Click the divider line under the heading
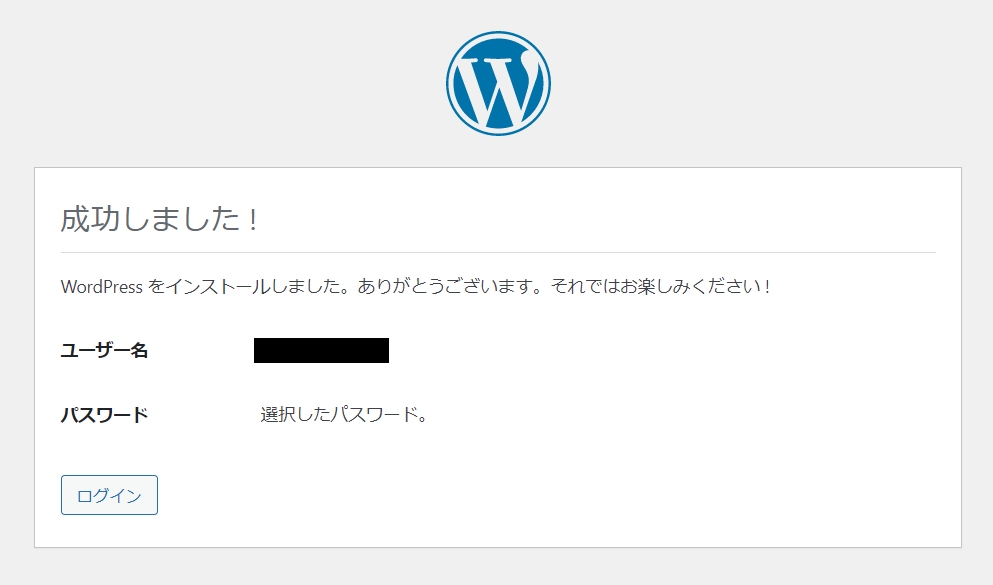 coord(498,253)
